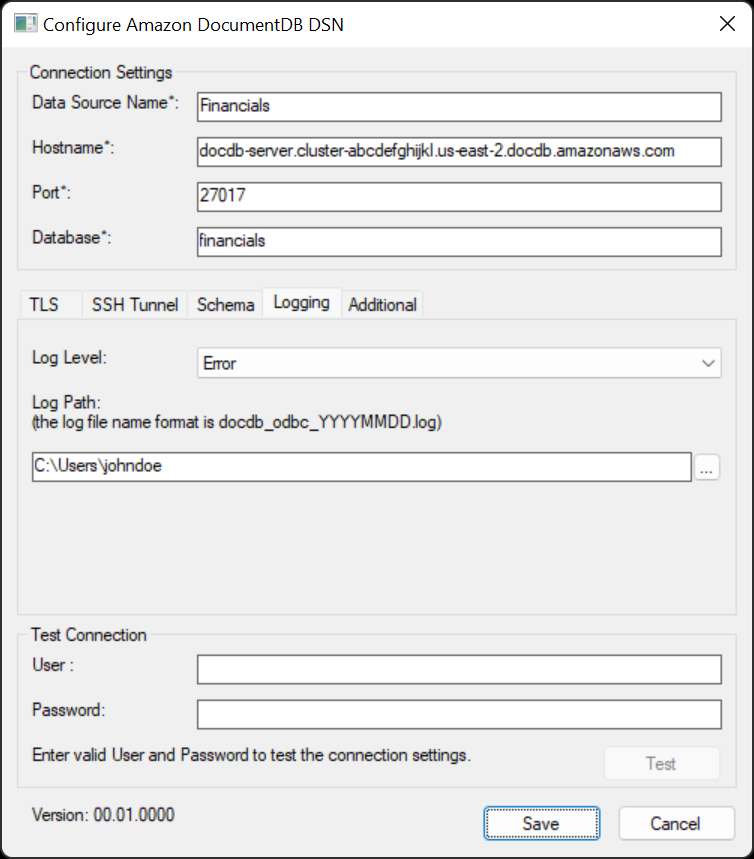
Task: Cancel the DSN configuration dialog
Action: 676,823
